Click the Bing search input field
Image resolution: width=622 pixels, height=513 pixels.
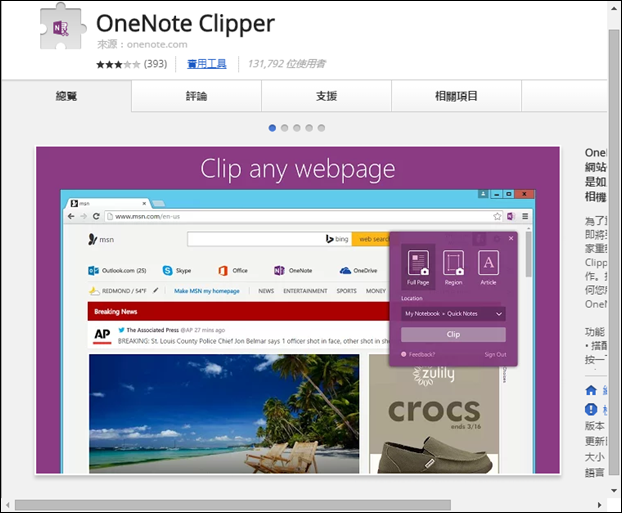coord(269,239)
